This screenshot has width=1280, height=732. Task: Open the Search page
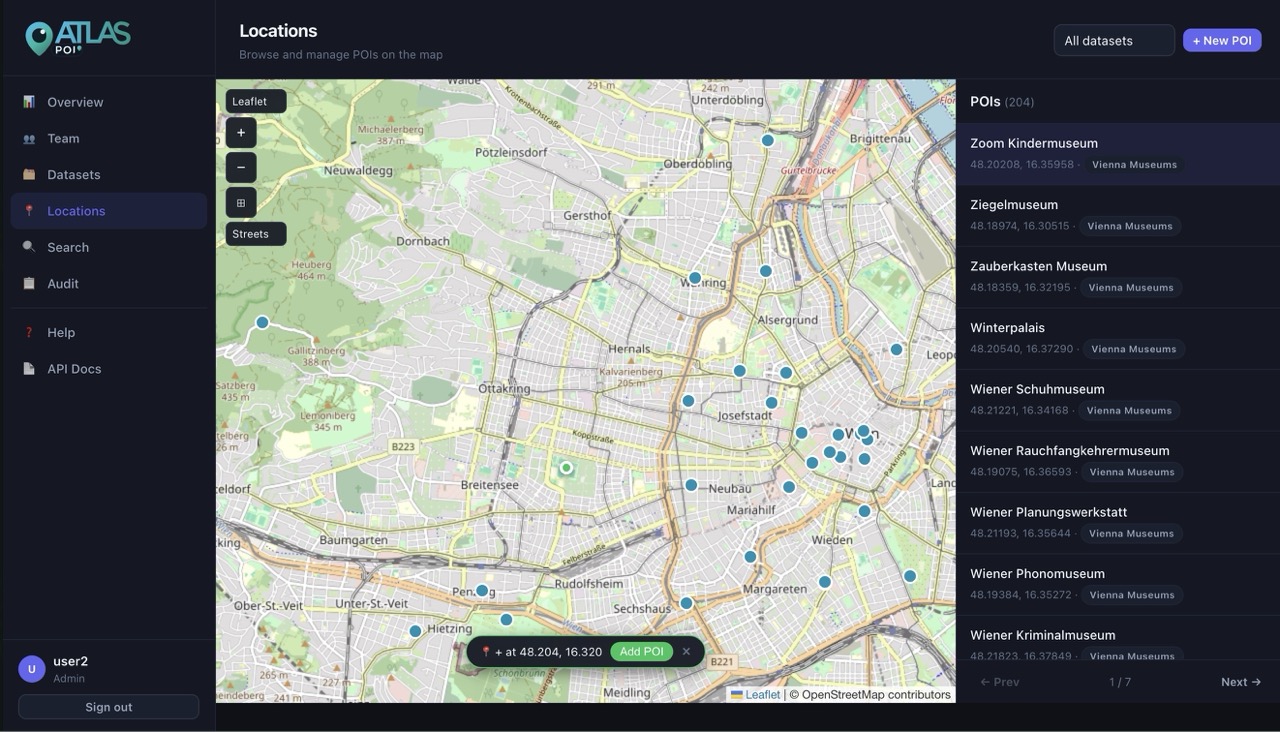coord(109,247)
